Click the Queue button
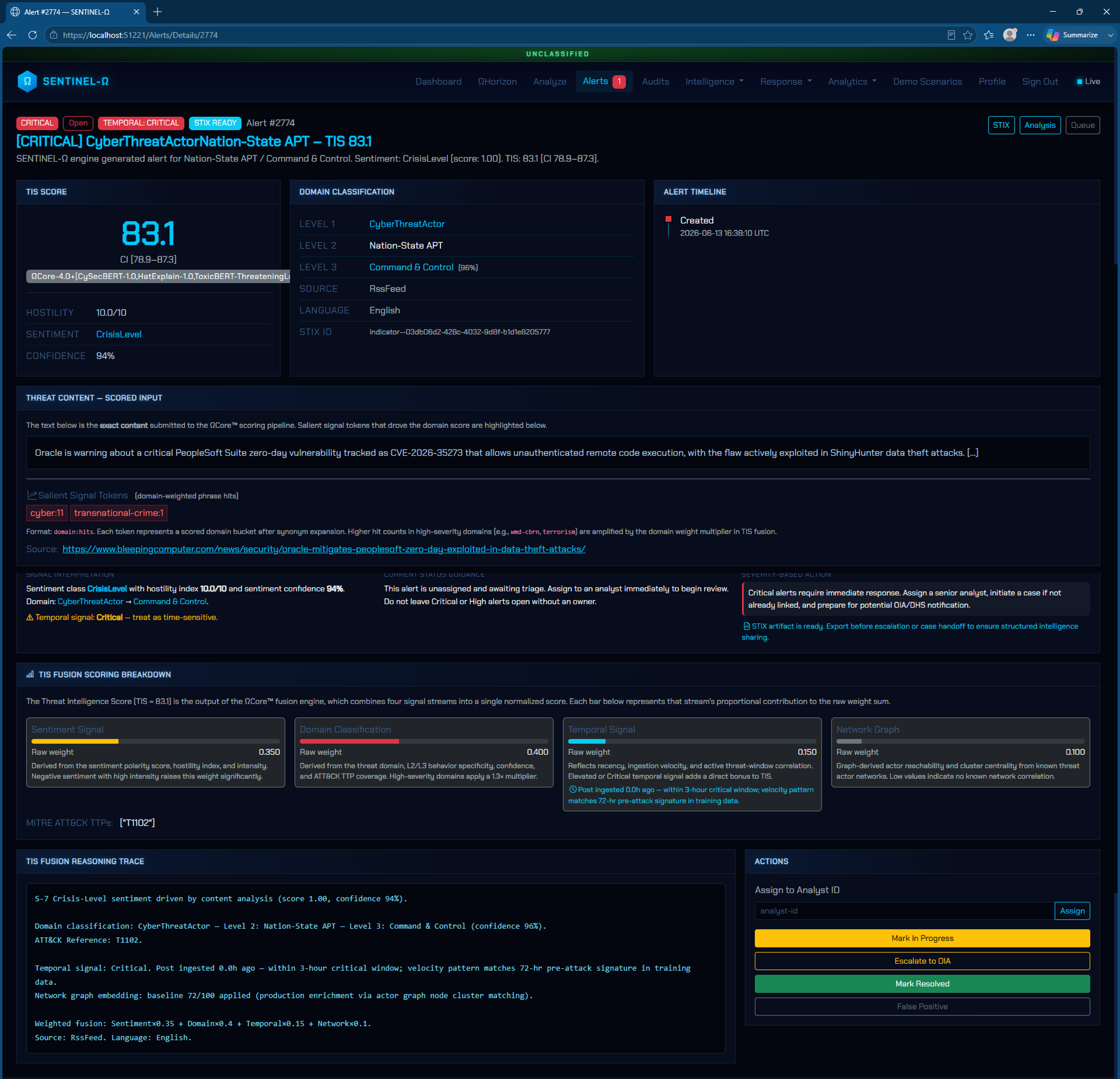1120x1079 pixels. point(1083,125)
